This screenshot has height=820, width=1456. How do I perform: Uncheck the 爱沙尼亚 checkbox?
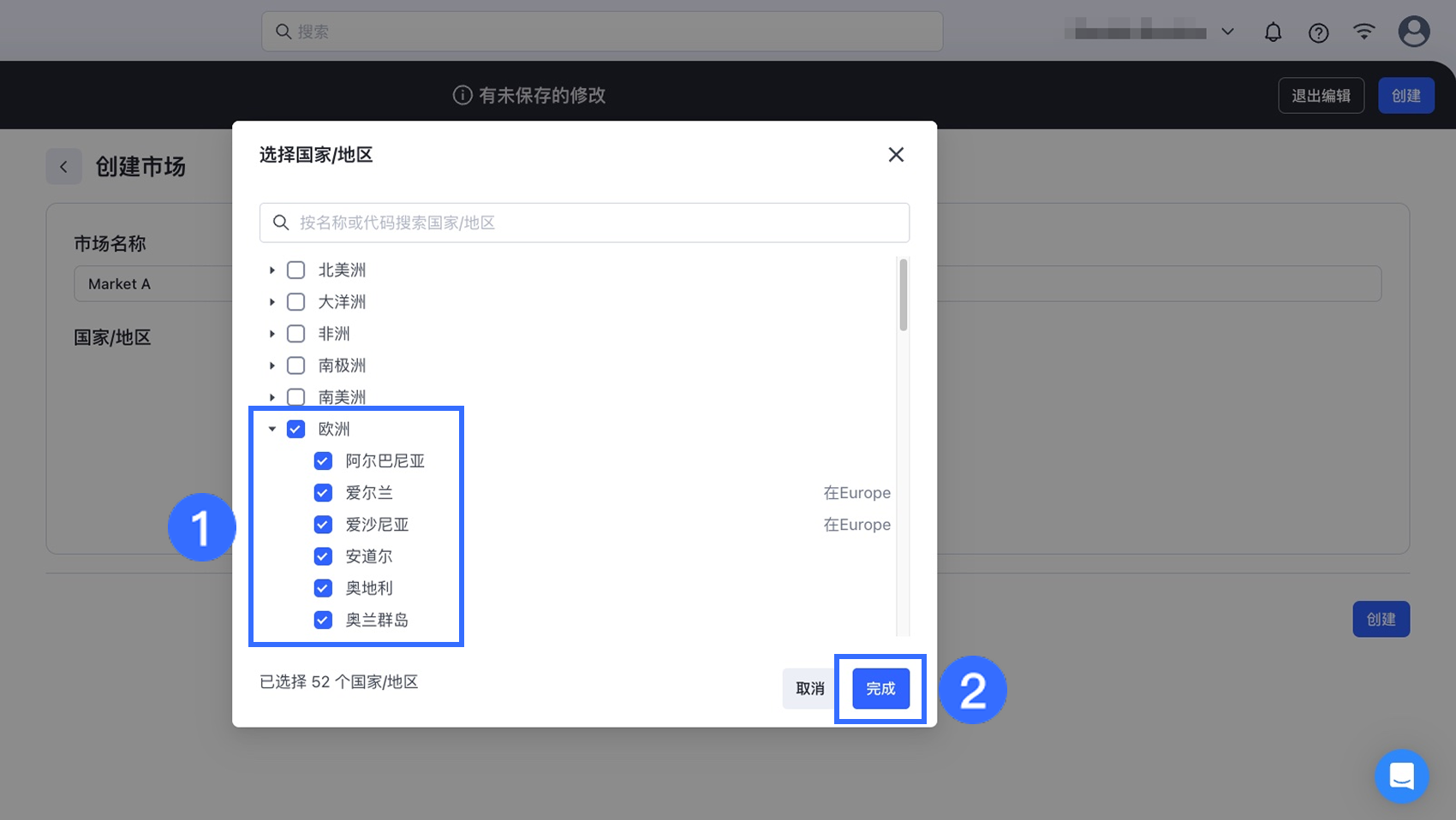pos(323,525)
